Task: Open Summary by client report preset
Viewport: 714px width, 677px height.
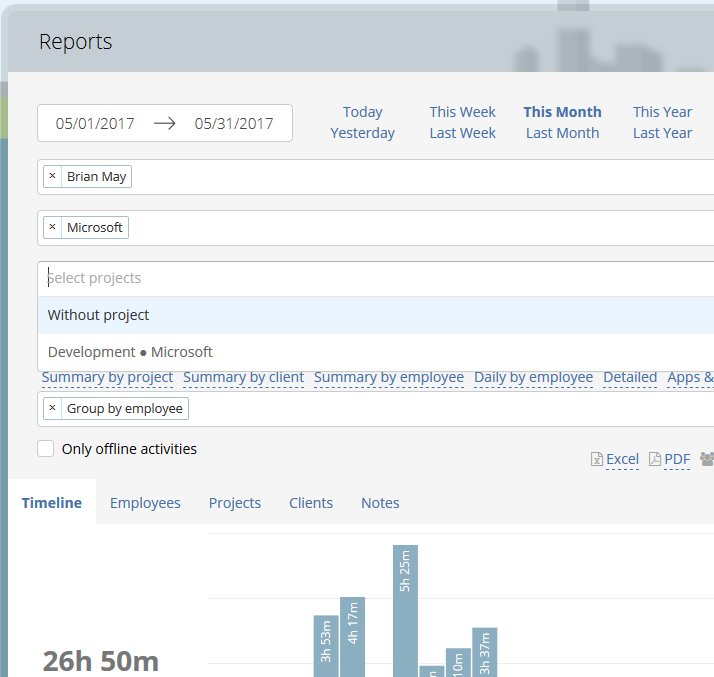Action: point(243,377)
